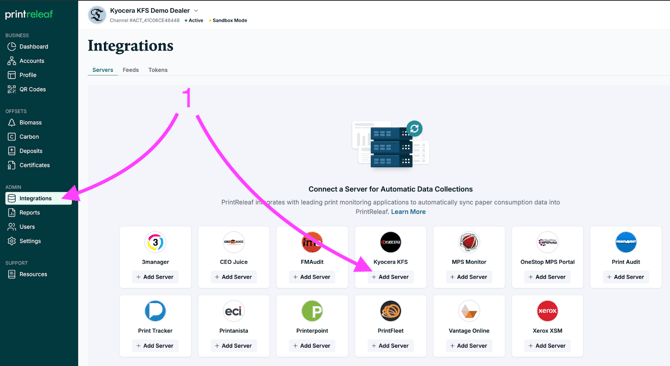Click the Settings gear icon
The height and width of the screenshot is (366, 670).
click(x=12, y=241)
